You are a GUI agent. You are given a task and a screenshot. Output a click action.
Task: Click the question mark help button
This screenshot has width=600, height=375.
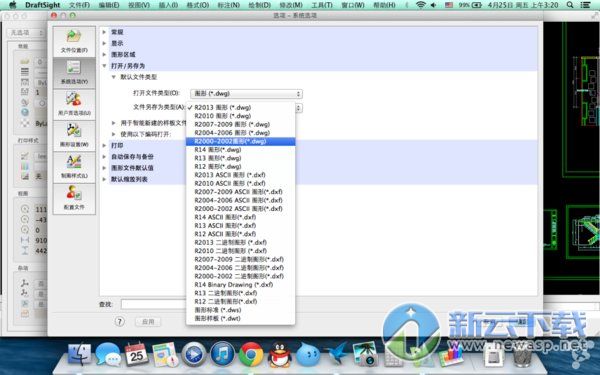pyautogui.click(x=120, y=321)
